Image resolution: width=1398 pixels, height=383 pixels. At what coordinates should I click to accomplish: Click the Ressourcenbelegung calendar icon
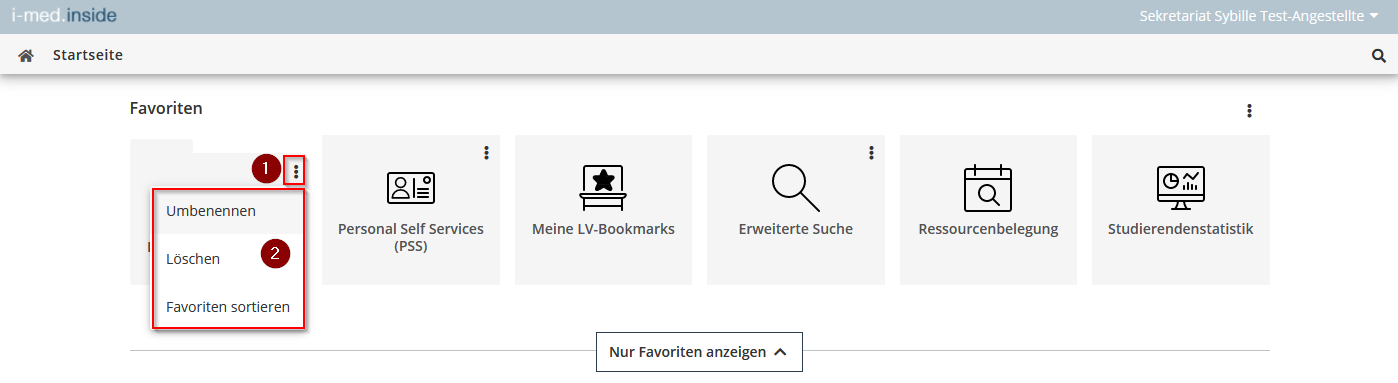point(988,187)
